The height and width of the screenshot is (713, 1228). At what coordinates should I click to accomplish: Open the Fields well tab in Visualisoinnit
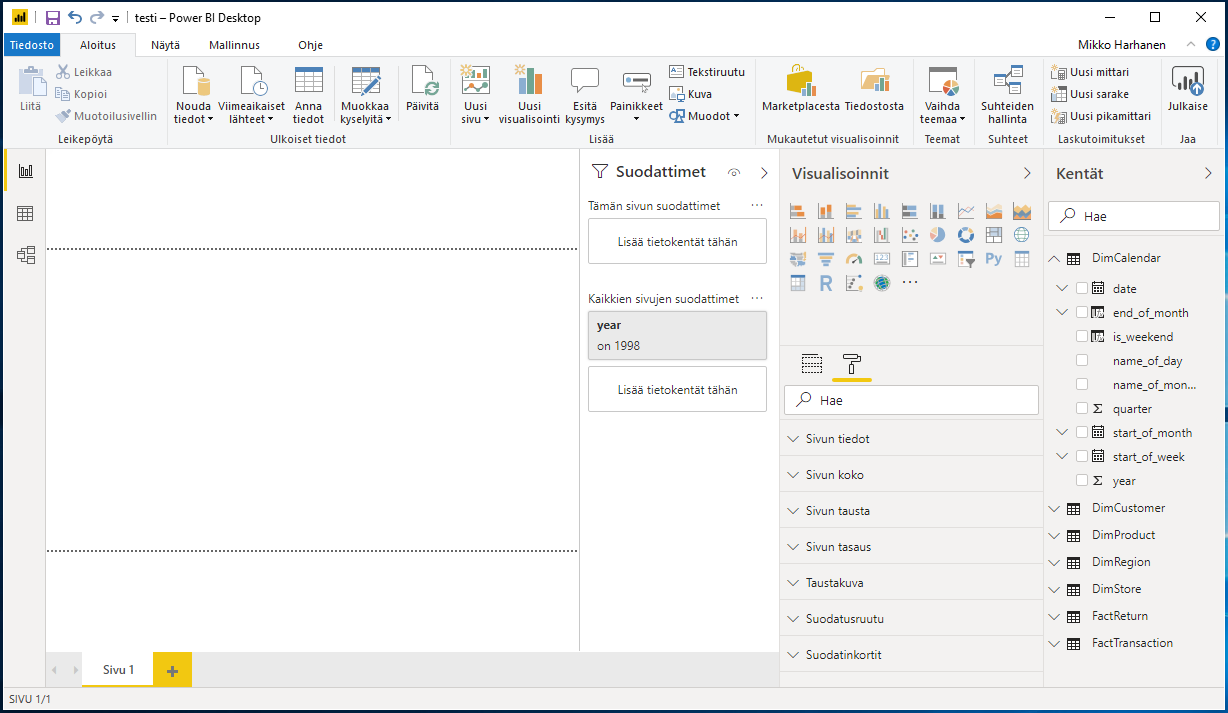point(812,363)
